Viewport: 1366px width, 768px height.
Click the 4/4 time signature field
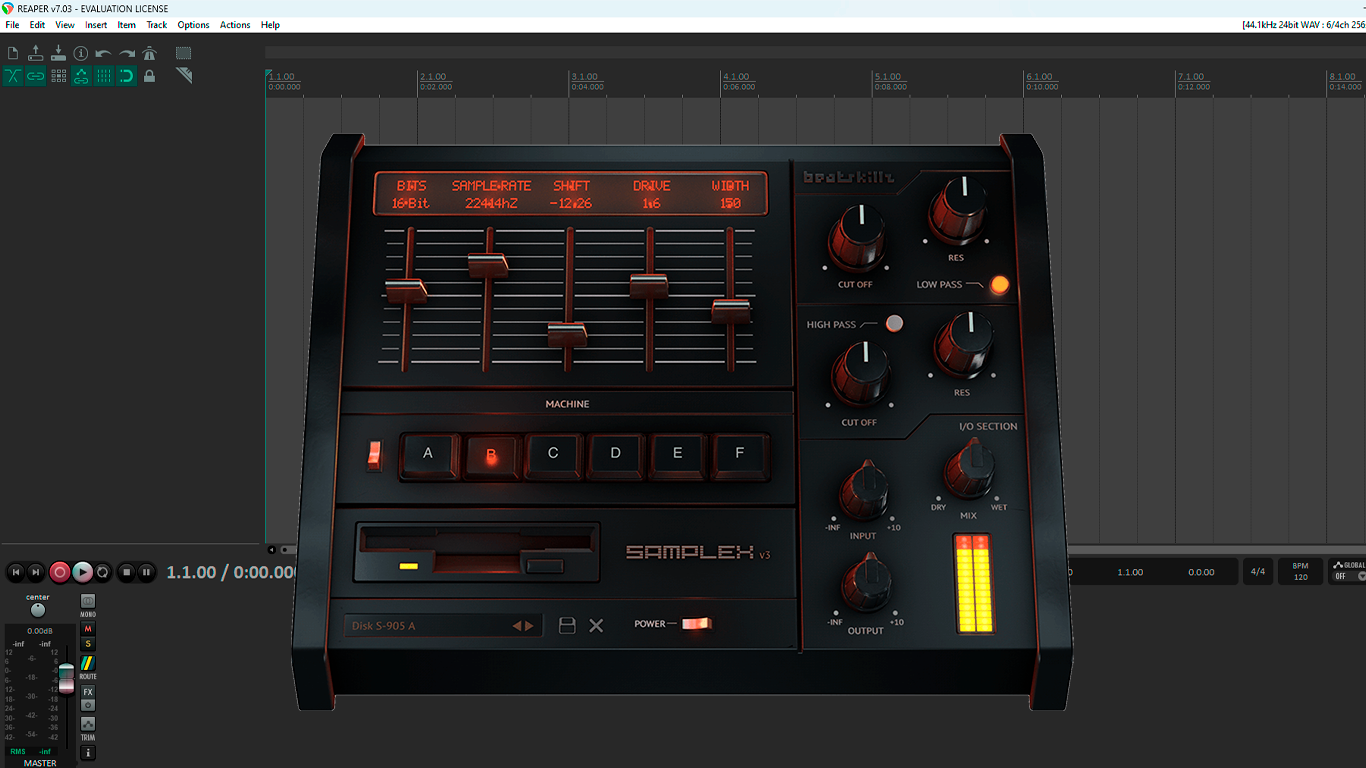tap(1257, 572)
